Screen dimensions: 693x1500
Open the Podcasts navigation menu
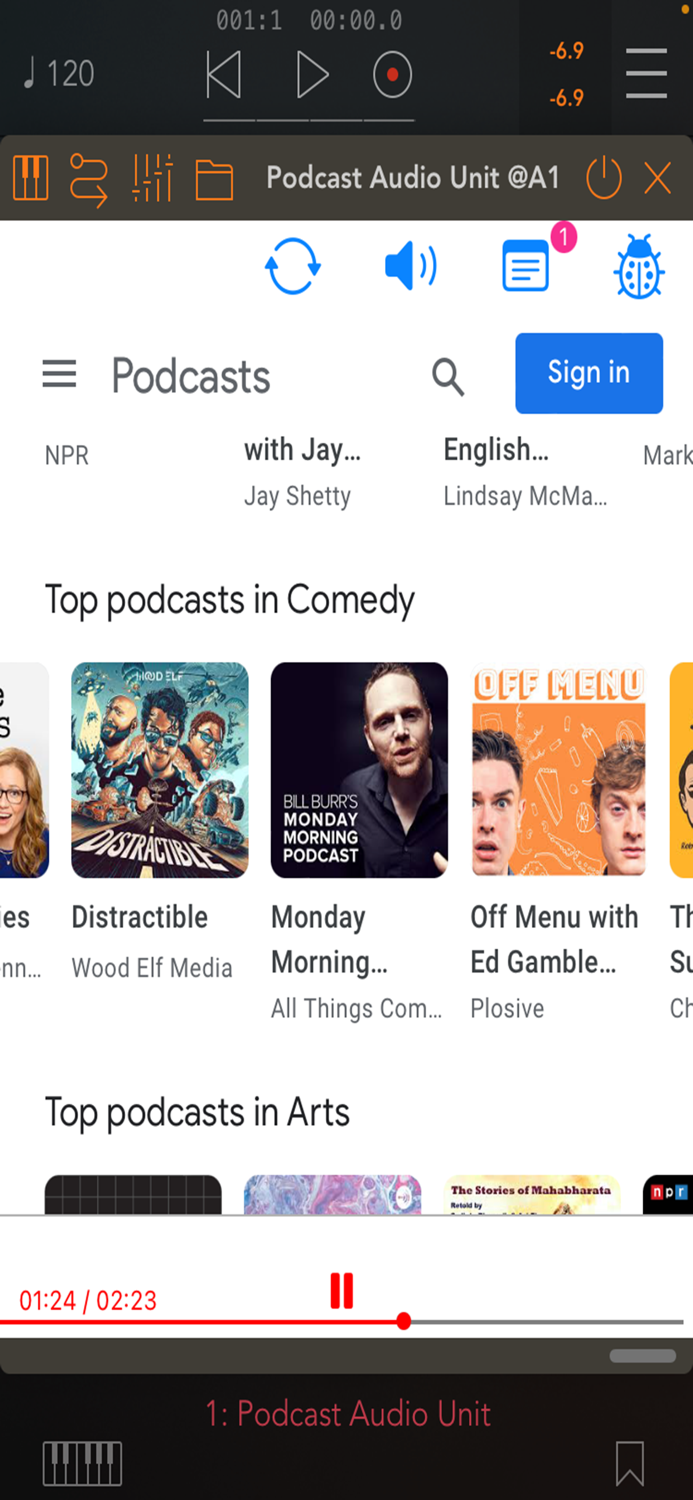tap(59, 375)
